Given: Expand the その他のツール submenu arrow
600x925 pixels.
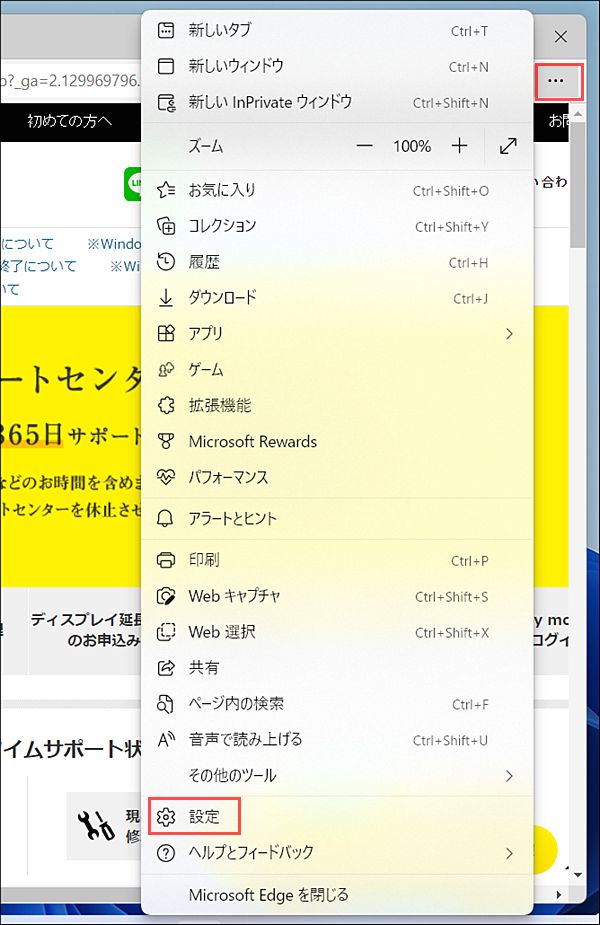Looking at the screenshot, I should pos(509,776).
